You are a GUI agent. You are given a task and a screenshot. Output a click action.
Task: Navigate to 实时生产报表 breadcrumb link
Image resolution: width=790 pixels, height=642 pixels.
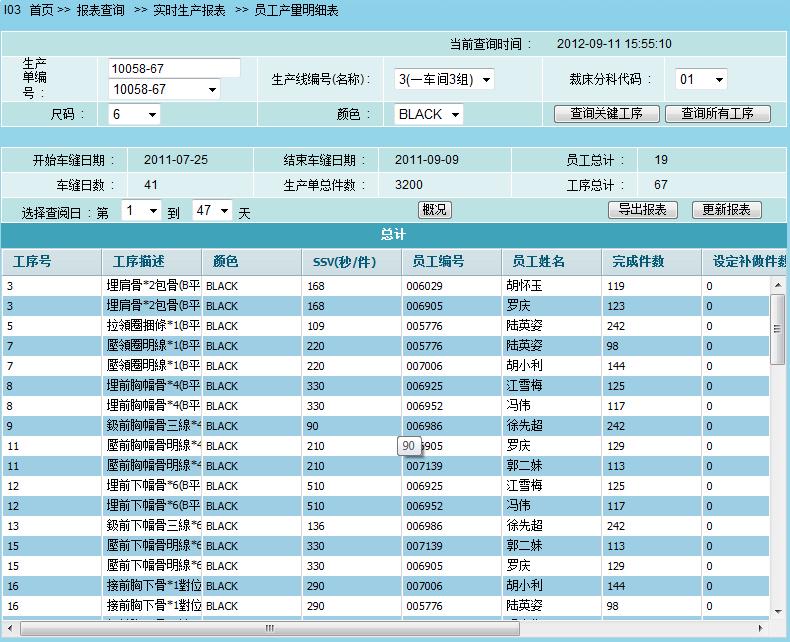pyautogui.click(x=189, y=10)
